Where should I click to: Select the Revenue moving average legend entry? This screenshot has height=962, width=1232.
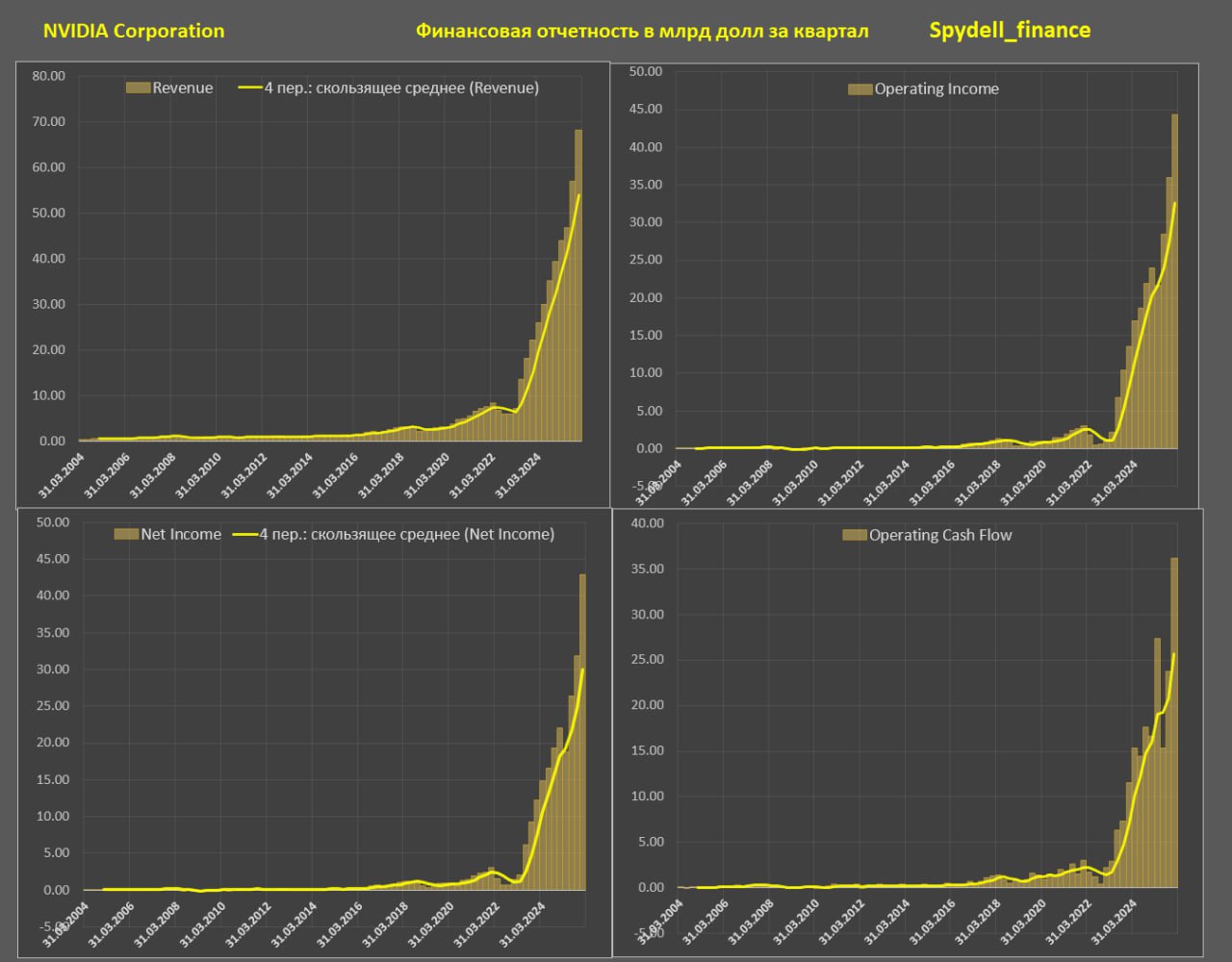tap(389, 88)
